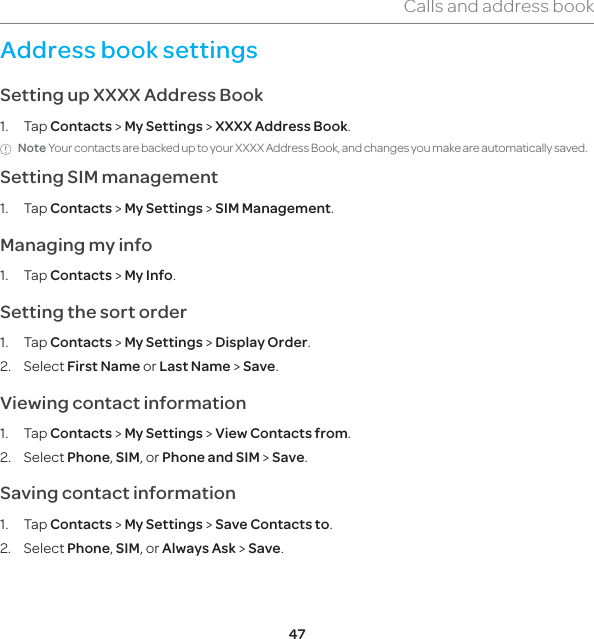Click bold 'Always Ask' text
Image resolution: width=594 pixels, height=639 pixels.
coord(198,549)
